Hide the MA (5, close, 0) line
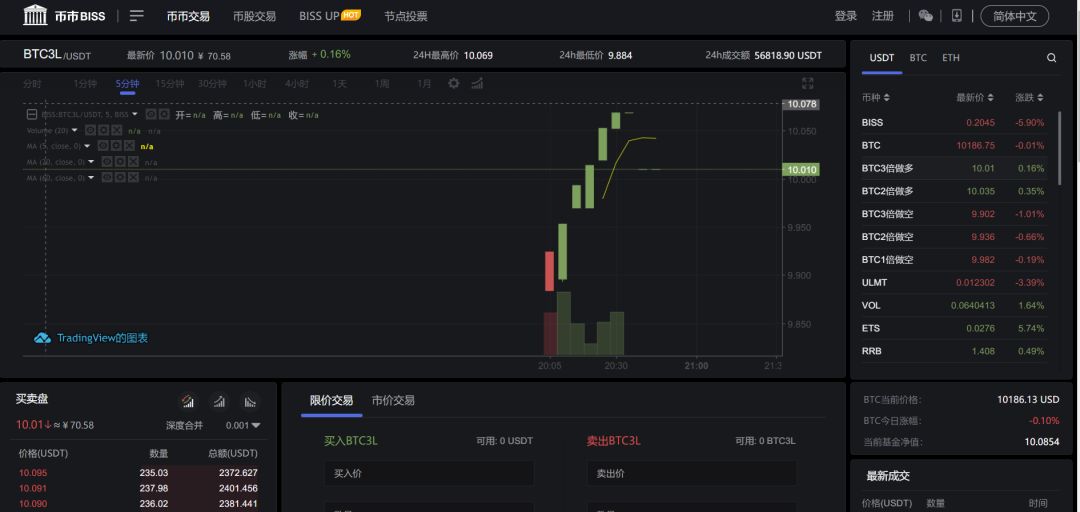1080x512 pixels. pos(103,146)
